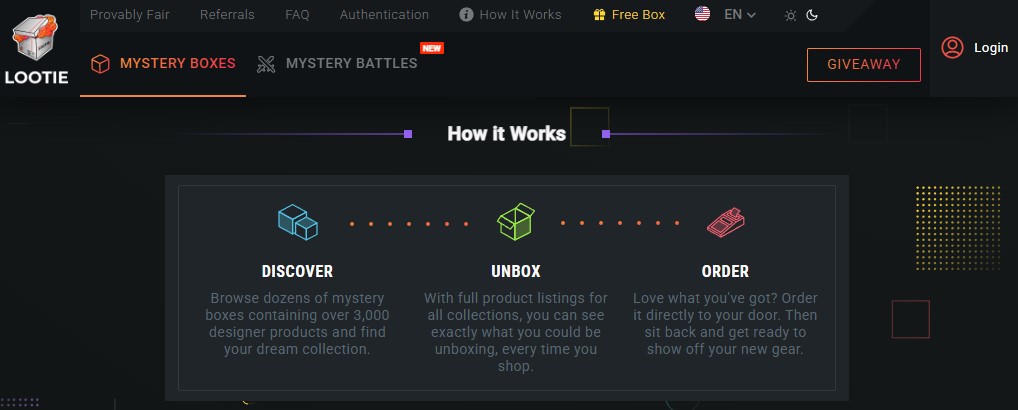Click the crossed swords battles icon

(266, 64)
